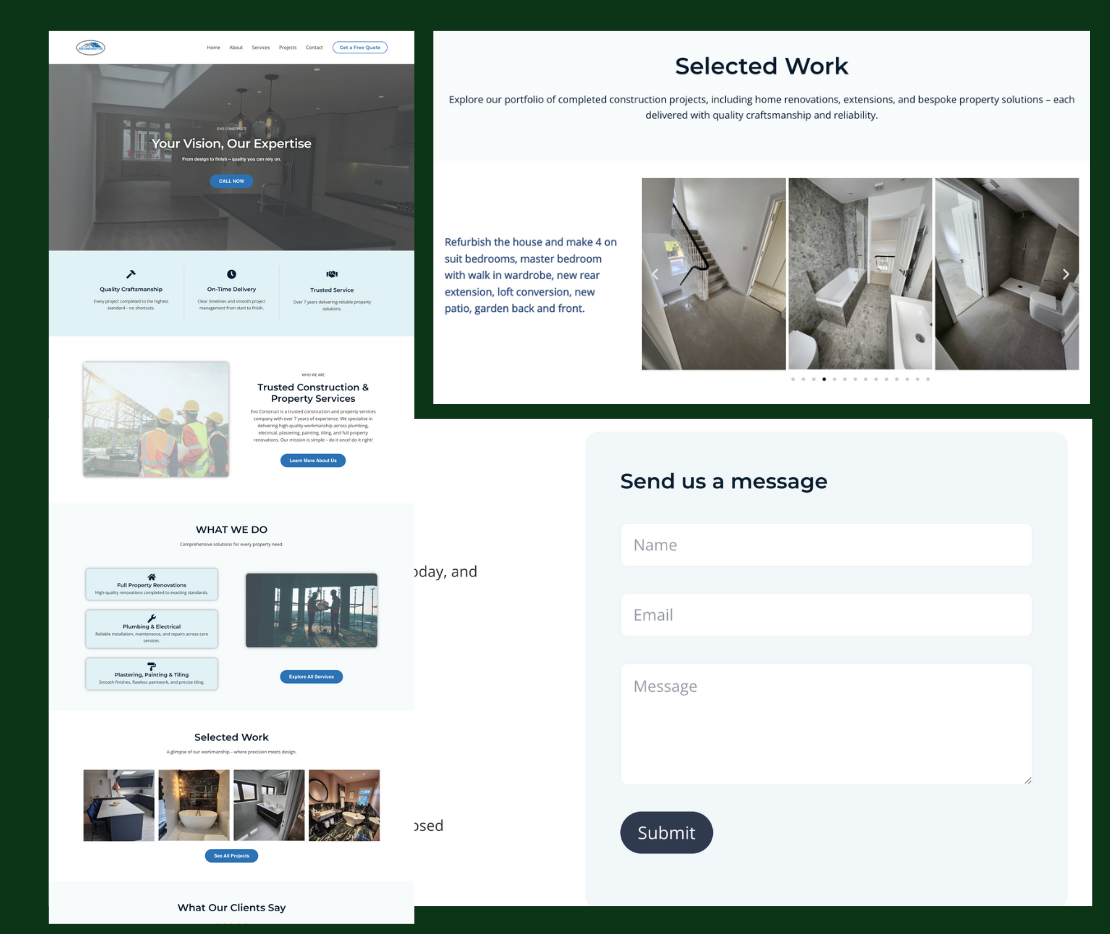Submit the contact message form
Viewport: 1110px width, 934px height.
(x=666, y=833)
